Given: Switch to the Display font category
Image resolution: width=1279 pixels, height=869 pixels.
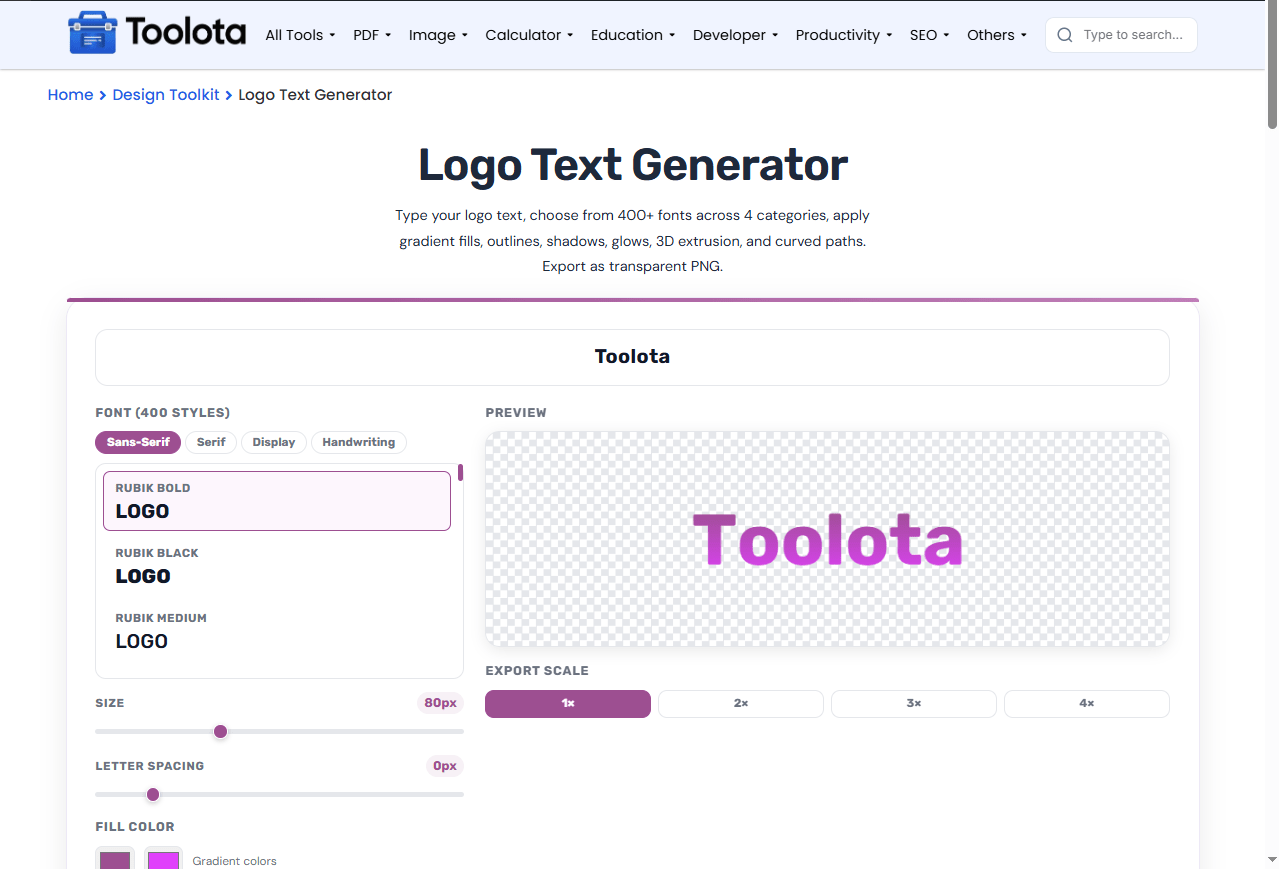Looking at the screenshot, I should [274, 442].
